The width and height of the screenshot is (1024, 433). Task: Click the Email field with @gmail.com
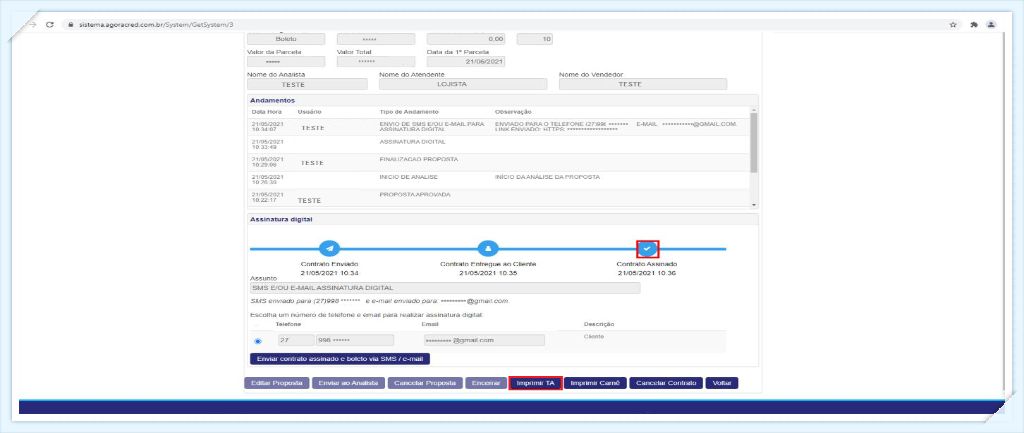(484, 340)
